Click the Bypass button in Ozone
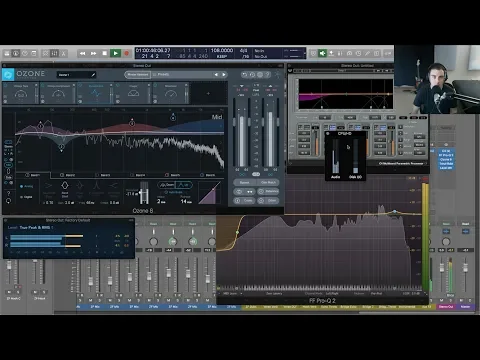 coord(245,182)
